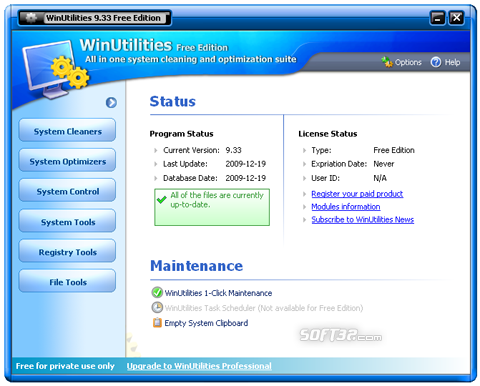The width and height of the screenshot is (480, 386).
Task: Click WinUtilities Task Scheduler disabled entry
Action: pyautogui.click(x=264, y=308)
